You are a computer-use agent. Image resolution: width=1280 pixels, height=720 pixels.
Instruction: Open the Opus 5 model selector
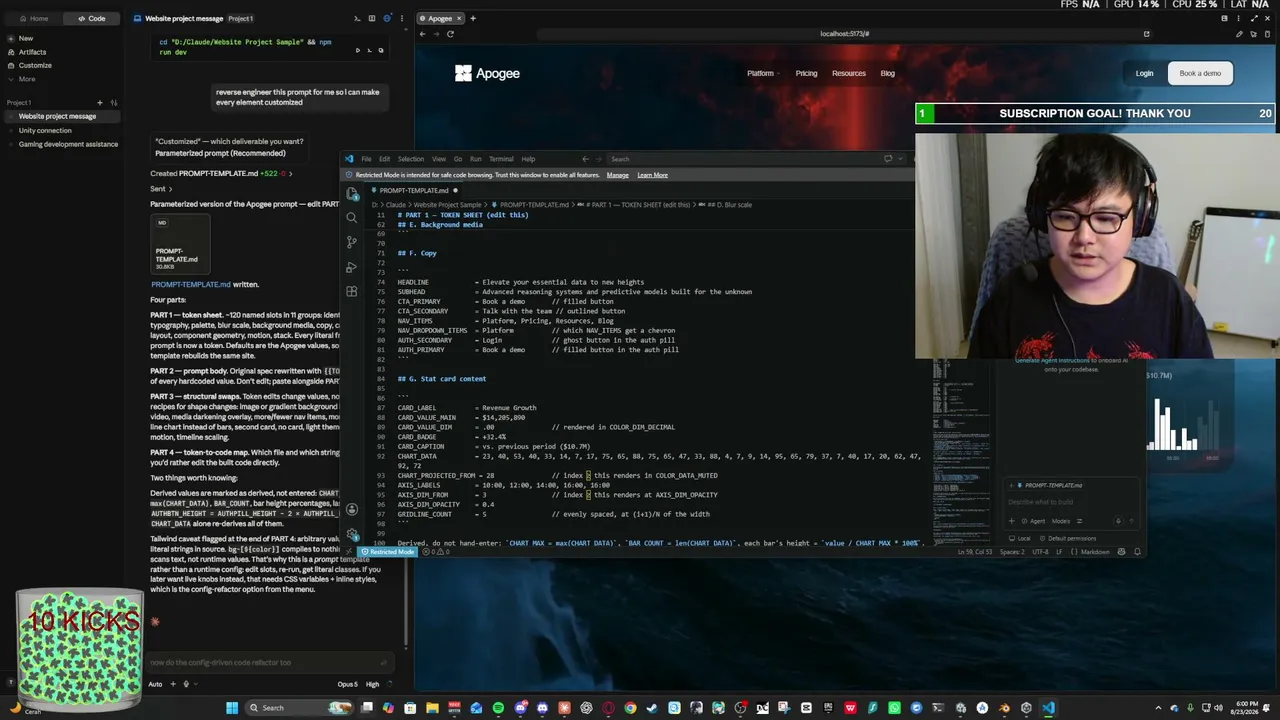(347, 684)
